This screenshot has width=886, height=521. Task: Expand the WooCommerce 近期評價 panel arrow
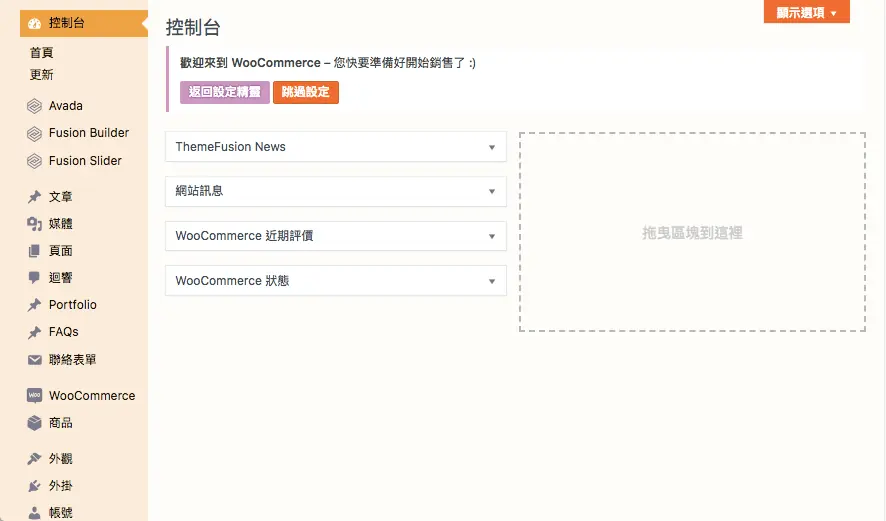coord(492,236)
